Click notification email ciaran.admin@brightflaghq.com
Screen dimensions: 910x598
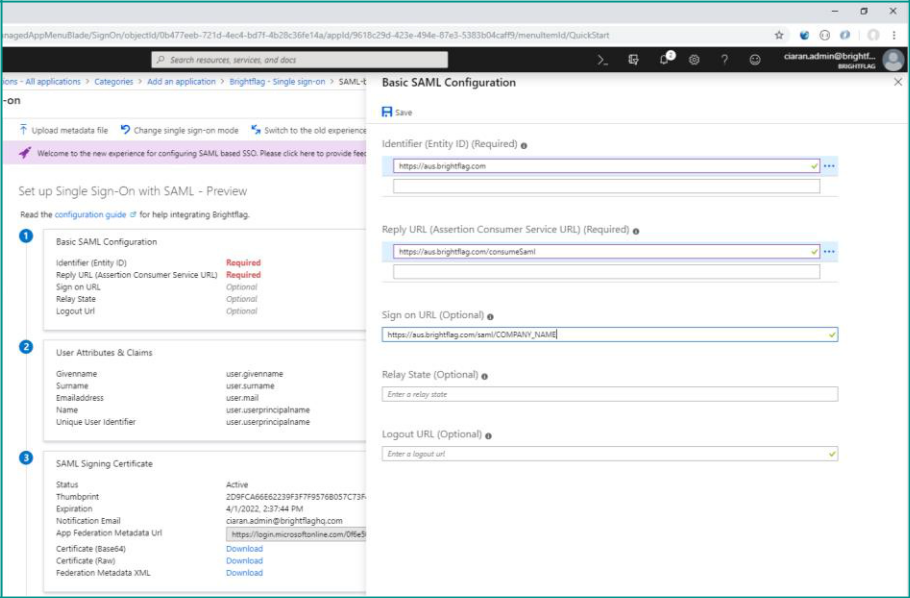coord(284,521)
